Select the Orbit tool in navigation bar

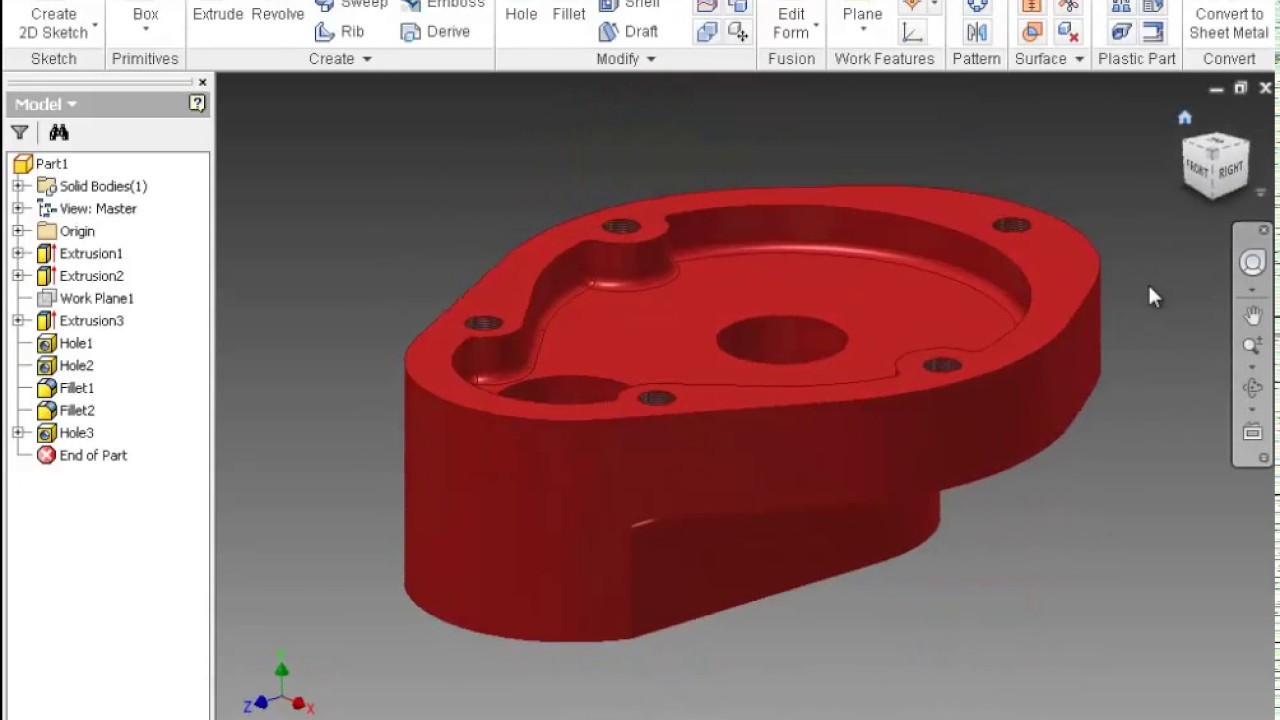pyautogui.click(x=1252, y=388)
